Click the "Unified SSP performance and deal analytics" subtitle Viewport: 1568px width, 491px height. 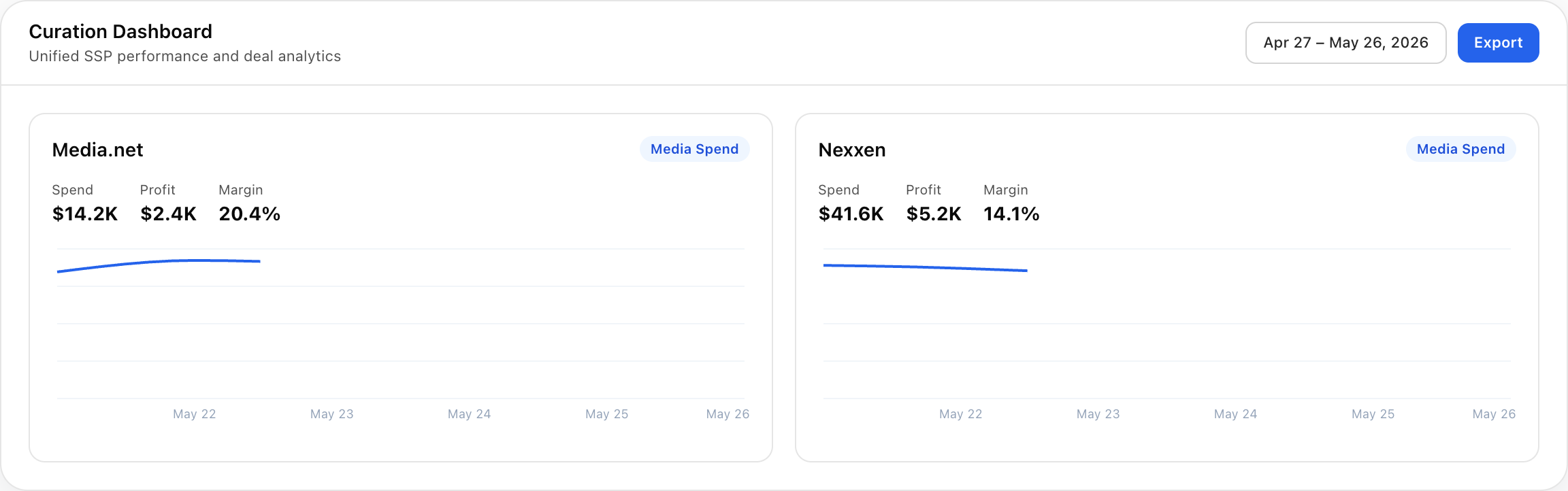coord(185,56)
